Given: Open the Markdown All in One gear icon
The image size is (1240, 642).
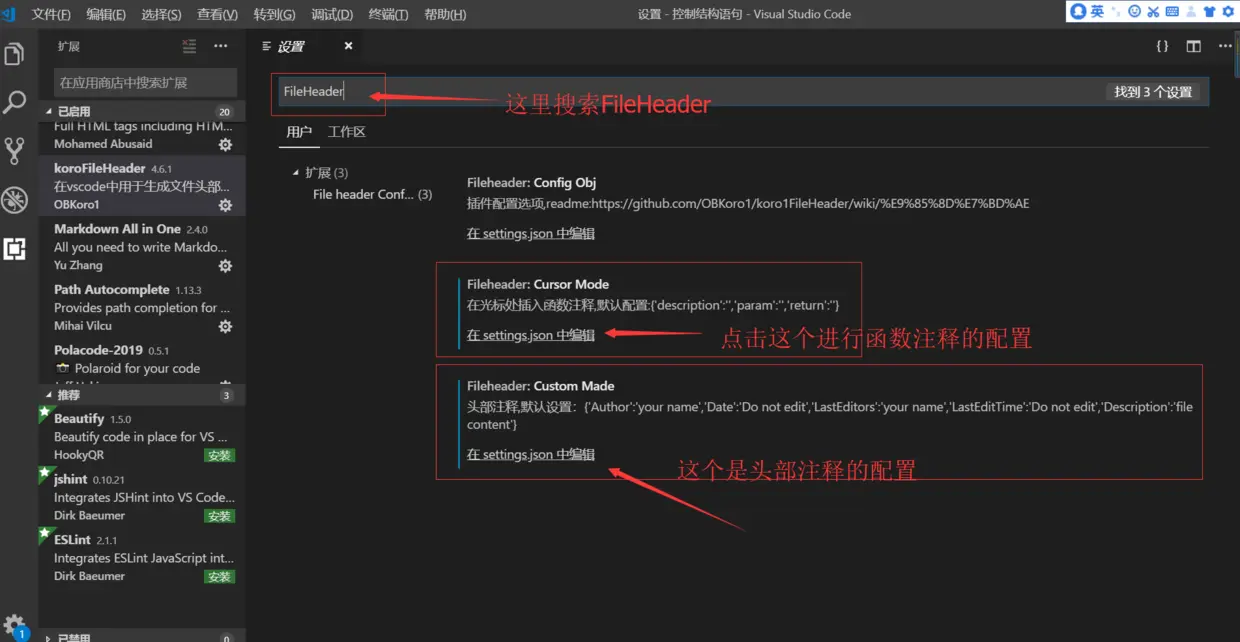Looking at the screenshot, I should [x=225, y=265].
